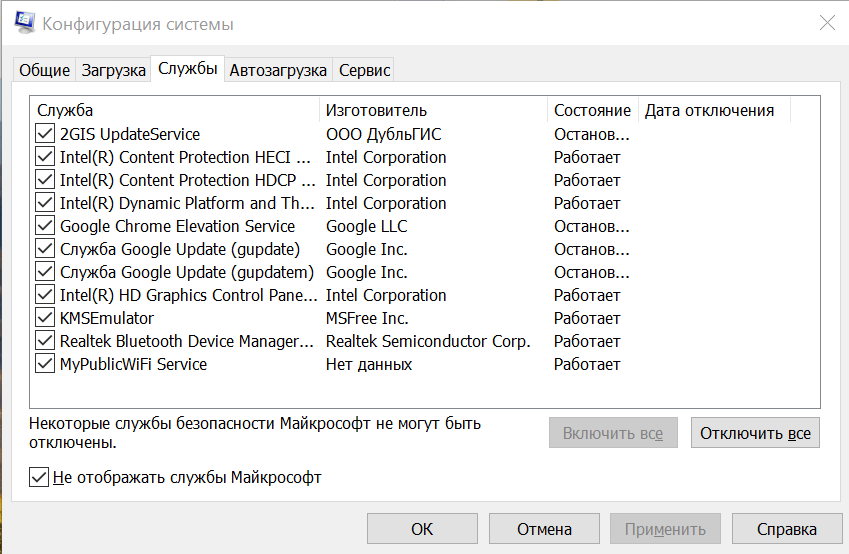Toggle Служба Google Update (gupdate) checkbox
The width and height of the screenshot is (849, 554).
click(x=45, y=249)
